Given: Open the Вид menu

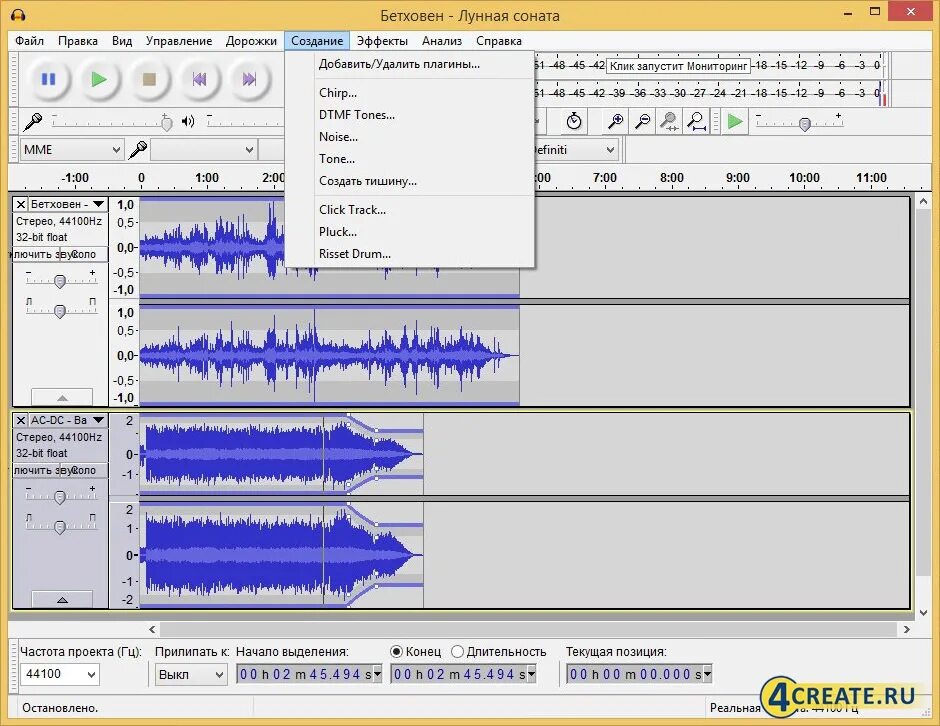Looking at the screenshot, I should [122, 41].
